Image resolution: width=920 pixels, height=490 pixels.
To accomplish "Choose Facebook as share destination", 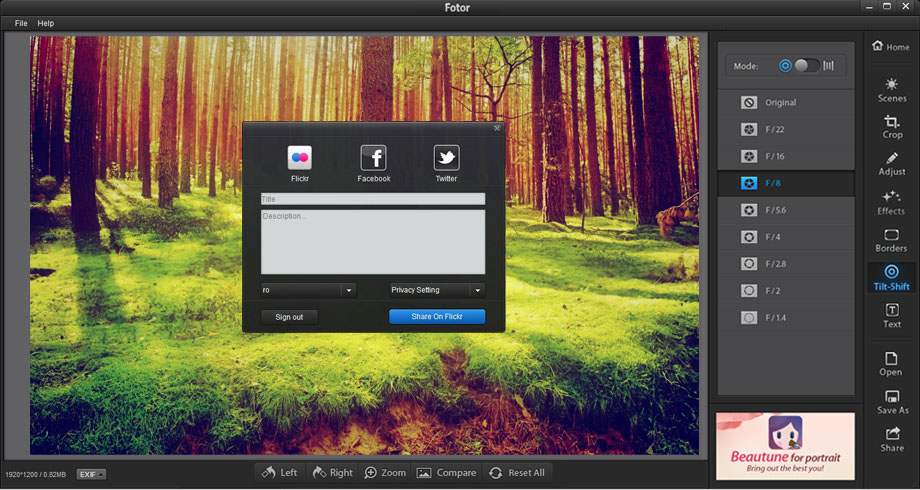I will [x=373, y=158].
